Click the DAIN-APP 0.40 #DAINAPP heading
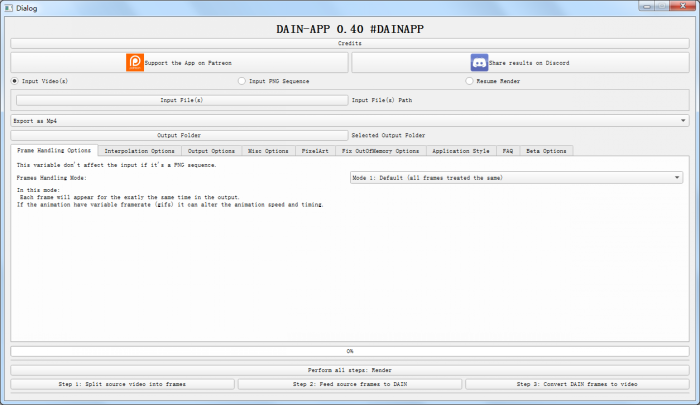 click(x=350, y=29)
